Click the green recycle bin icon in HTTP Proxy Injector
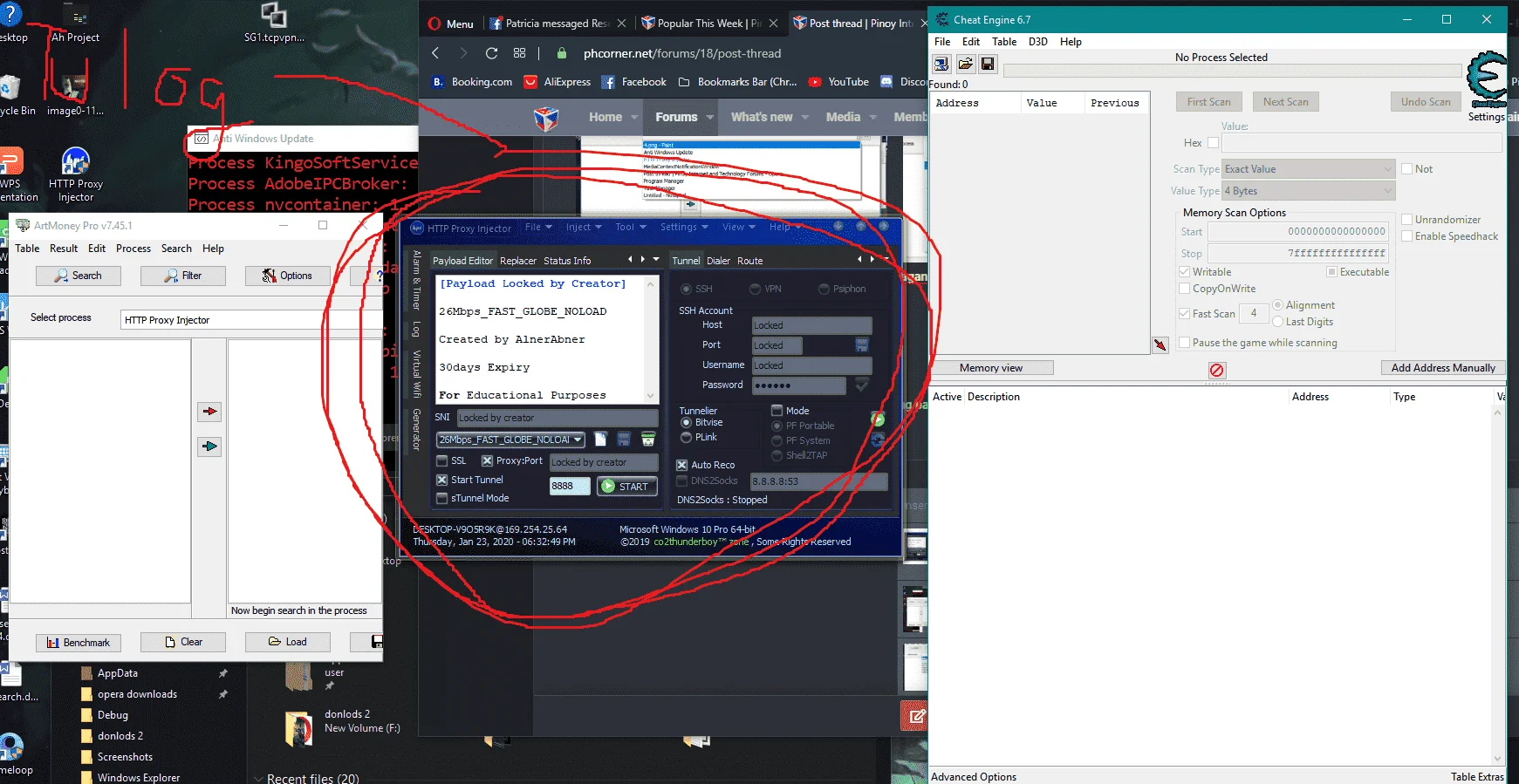The image size is (1519, 784). click(x=648, y=439)
